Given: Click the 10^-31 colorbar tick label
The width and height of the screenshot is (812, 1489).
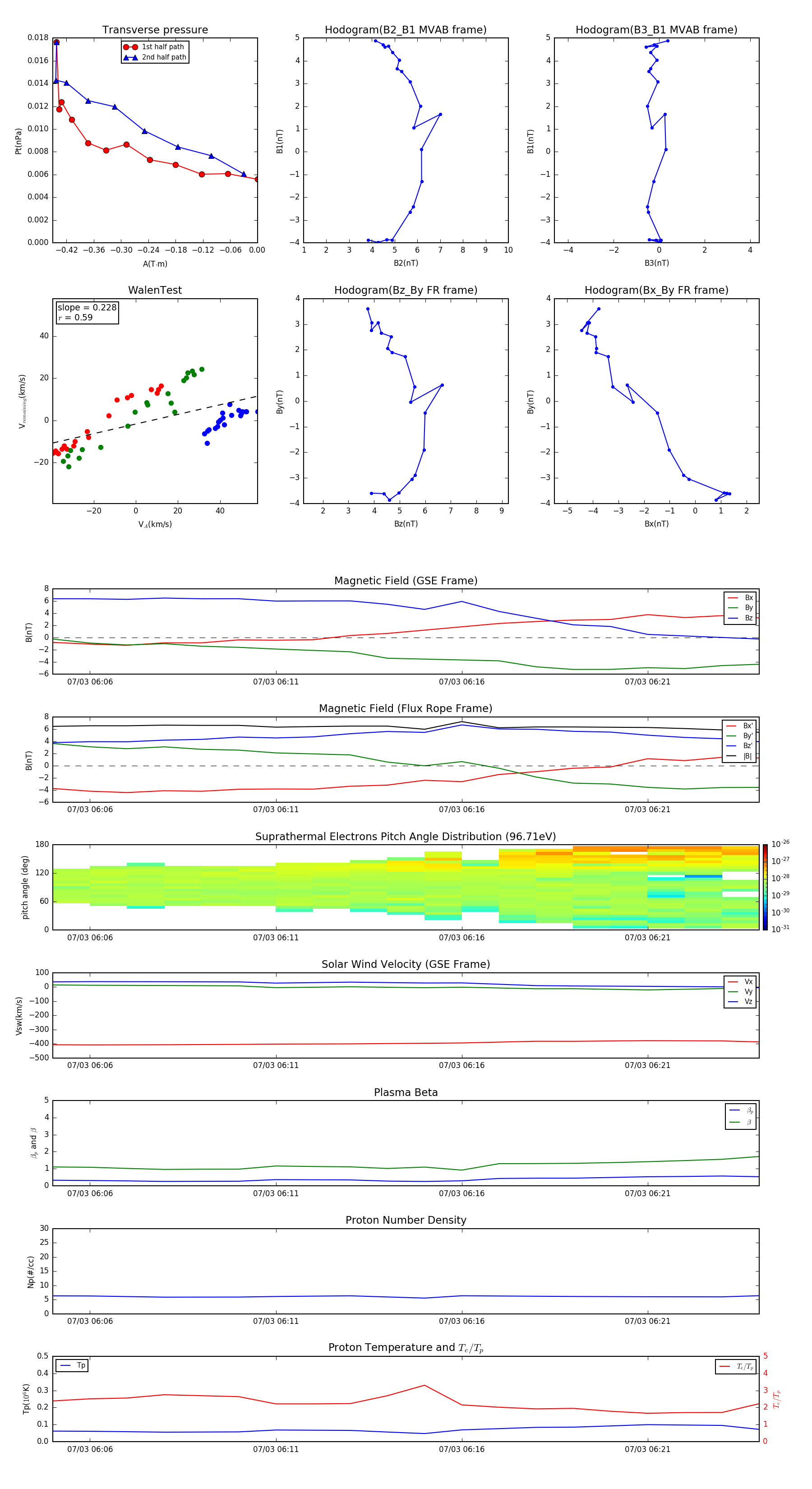Looking at the screenshot, I should pyautogui.click(x=780, y=929).
